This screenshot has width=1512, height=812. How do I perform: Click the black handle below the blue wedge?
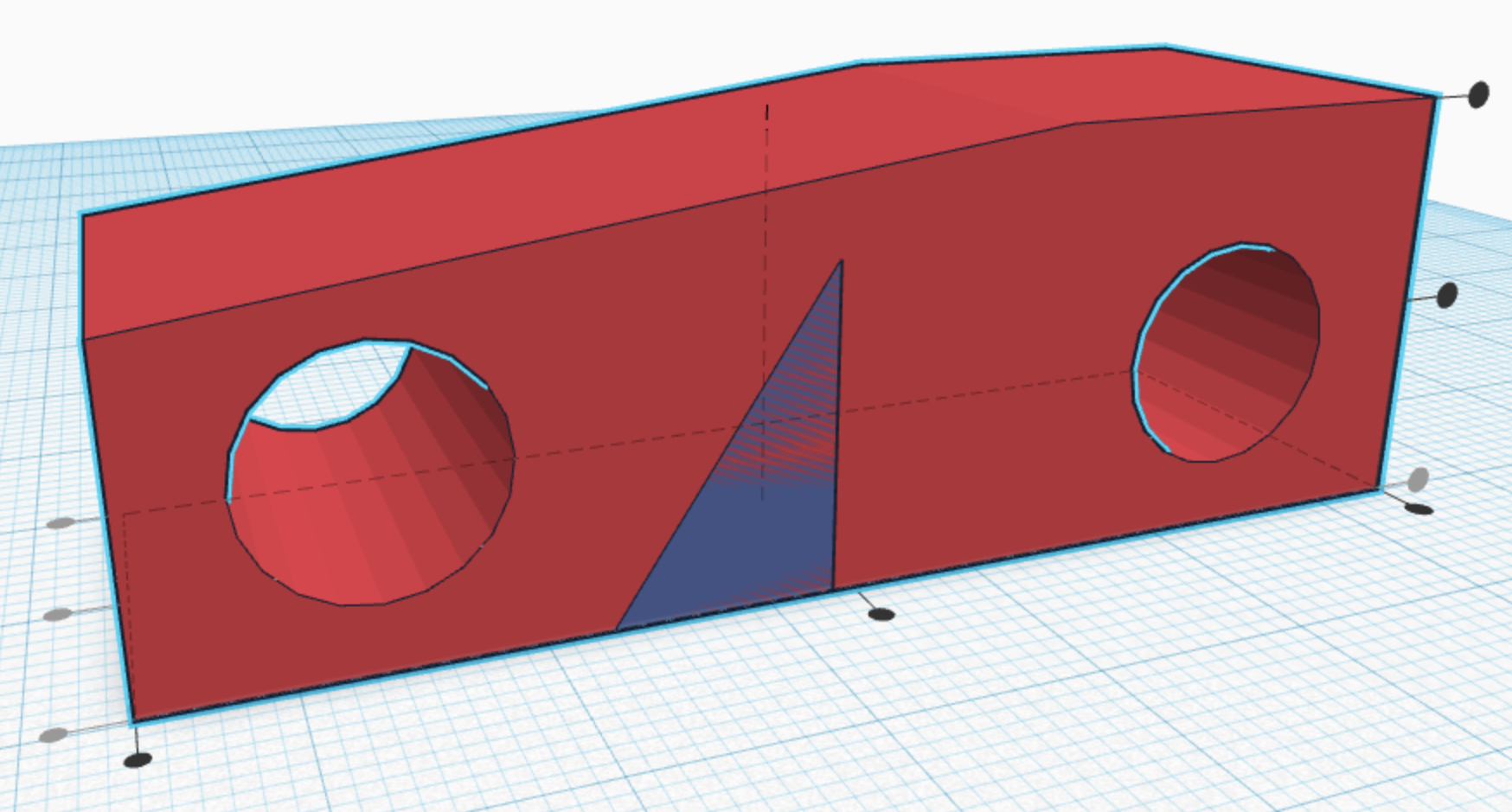(x=881, y=615)
